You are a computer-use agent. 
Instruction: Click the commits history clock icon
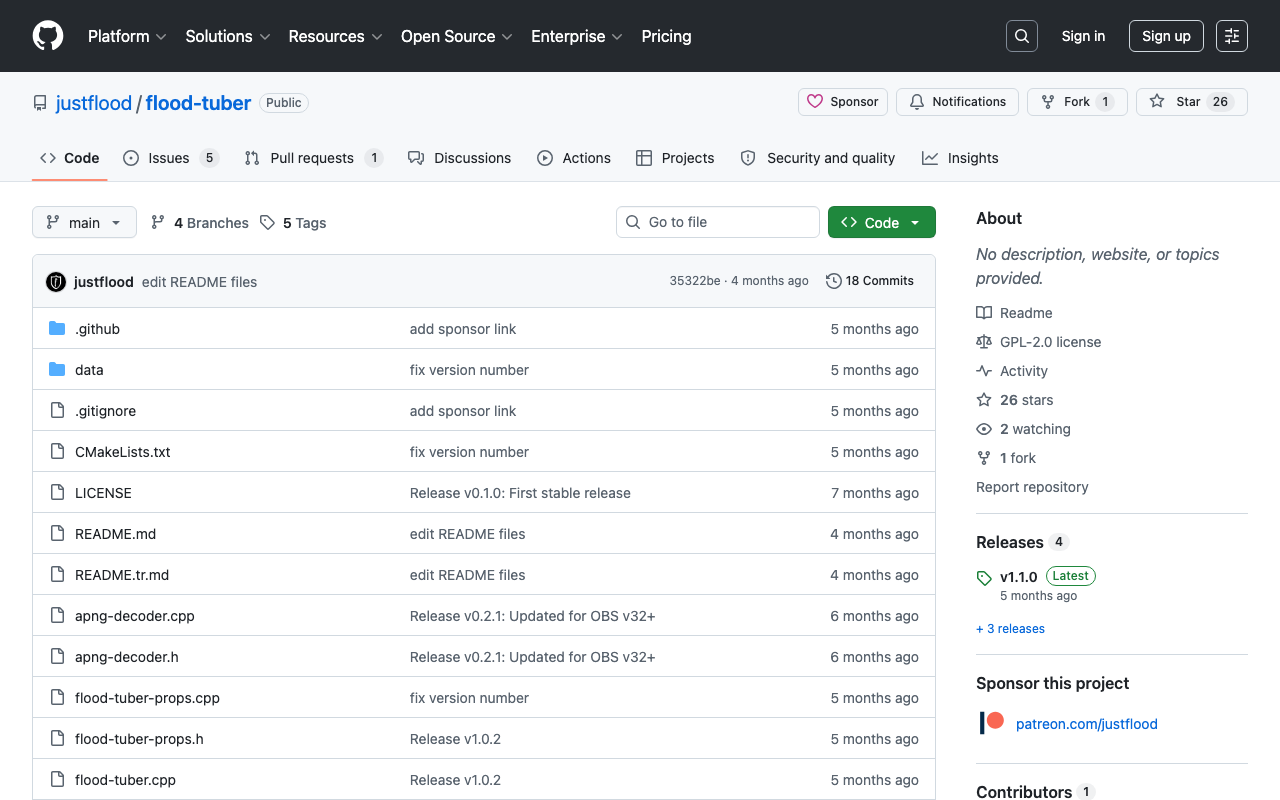[833, 281]
